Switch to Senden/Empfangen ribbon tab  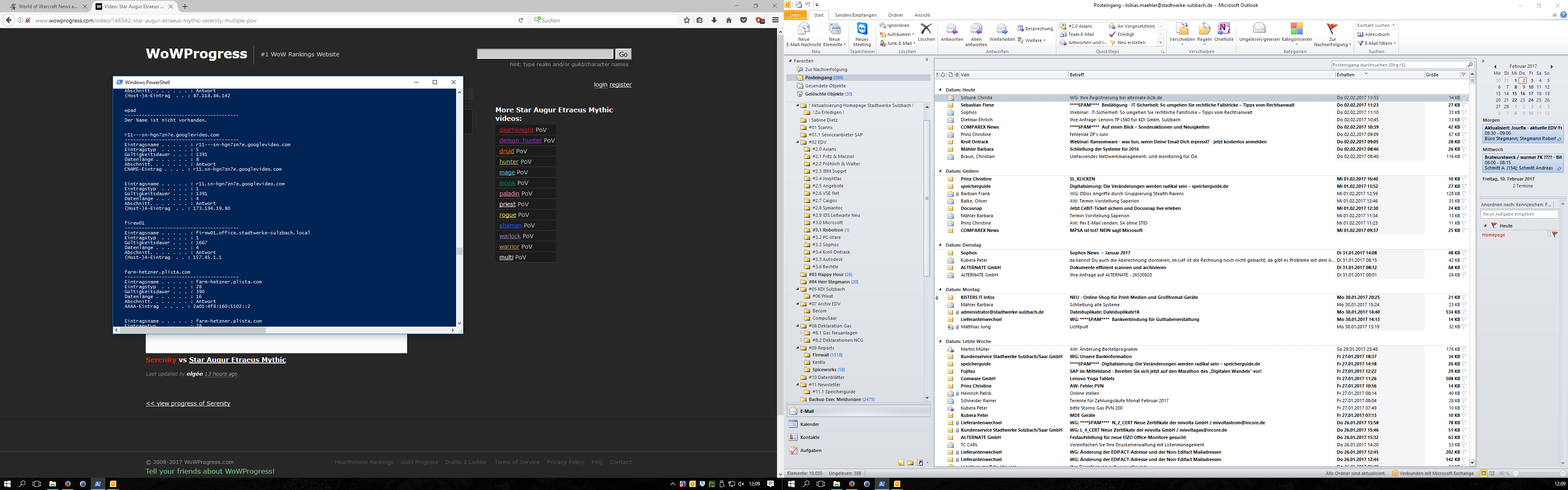tap(855, 15)
